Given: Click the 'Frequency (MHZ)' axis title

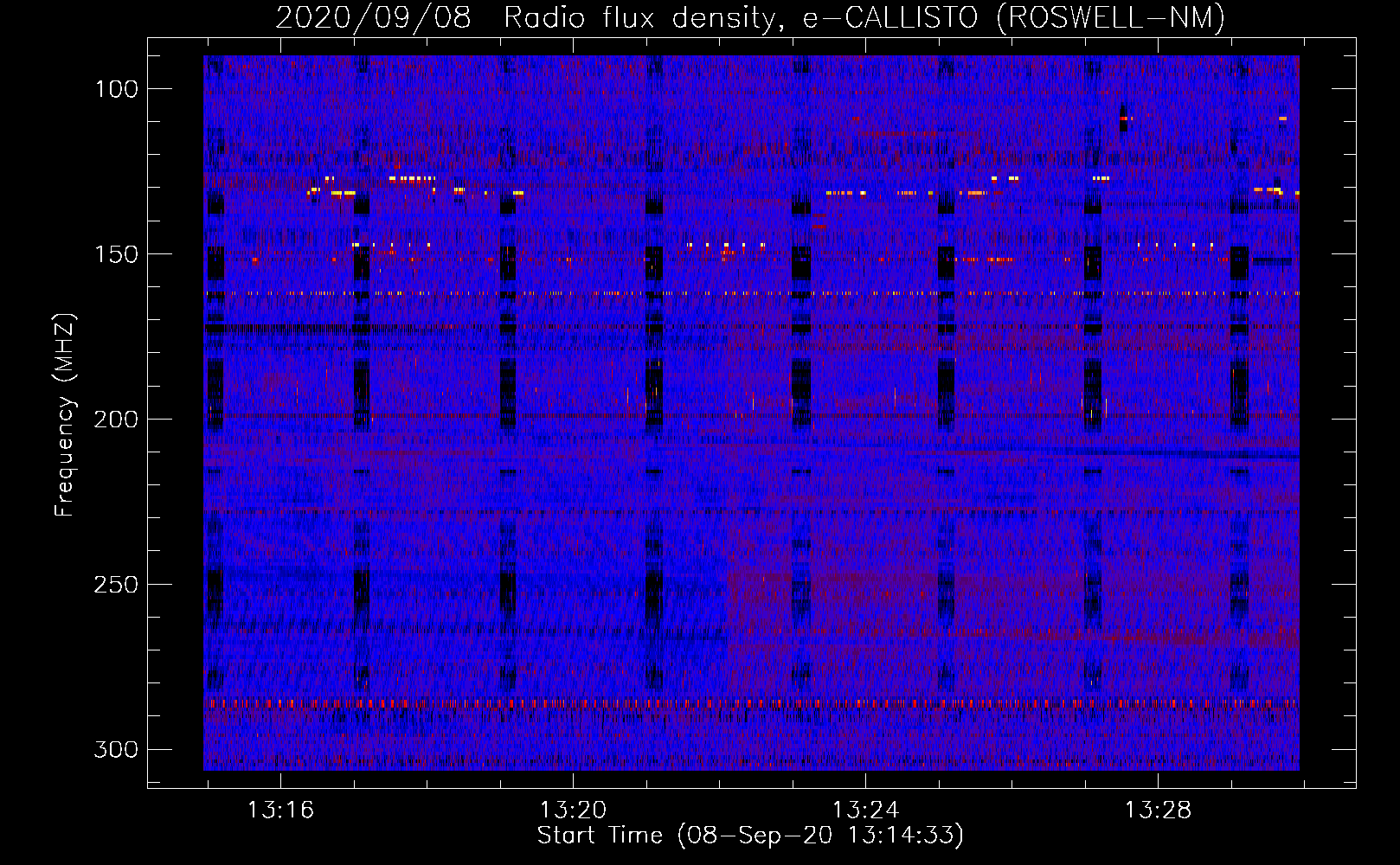Looking at the screenshot, I should 65,415.
